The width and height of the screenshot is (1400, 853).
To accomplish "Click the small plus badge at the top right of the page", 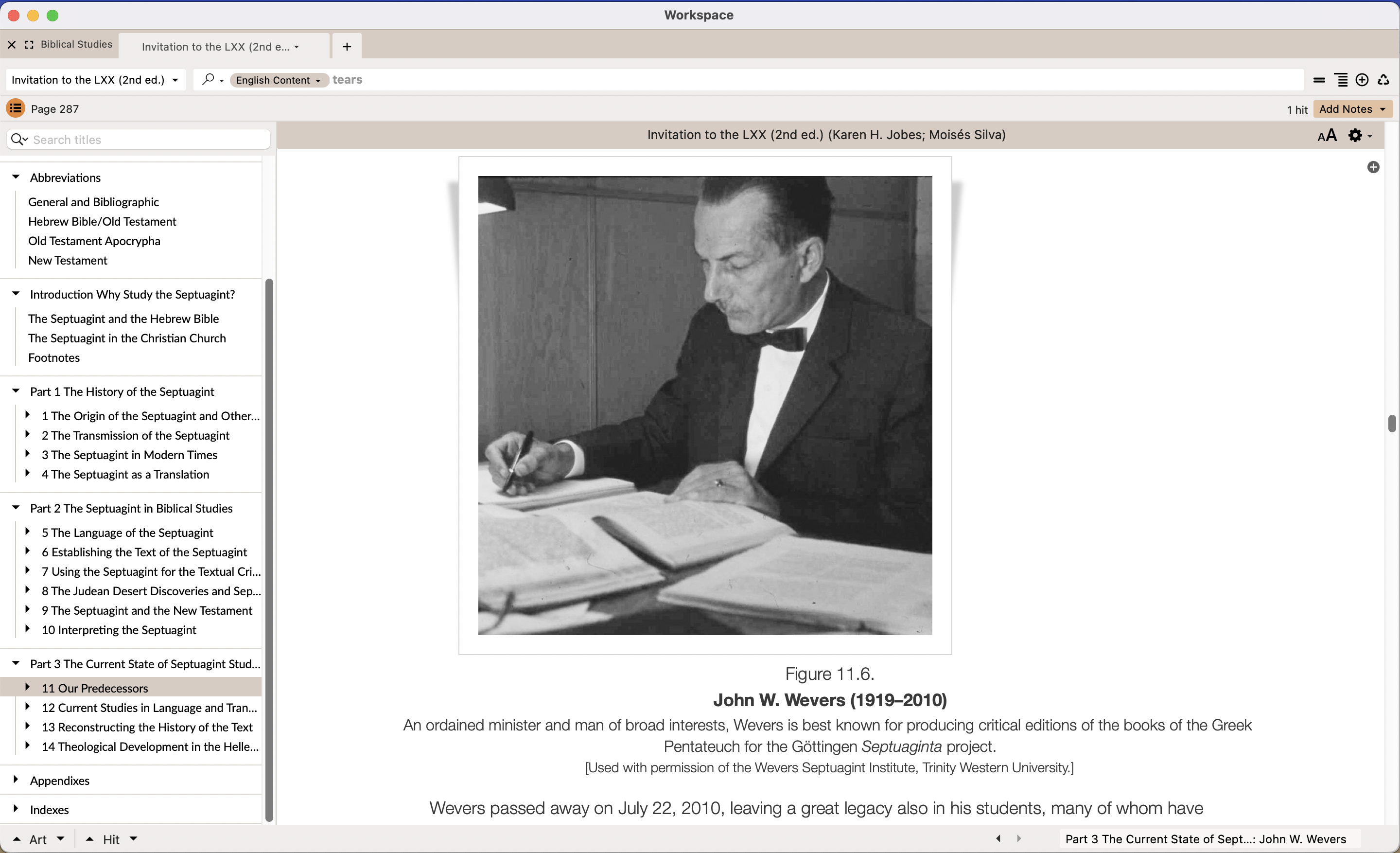I will pyautogui.click(x=1373, y=167).
